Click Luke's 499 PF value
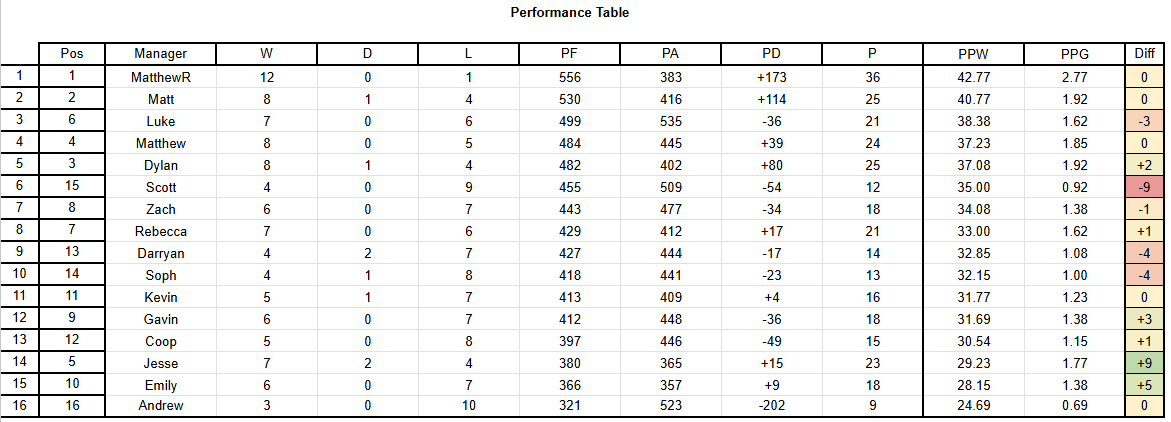This screenshot has height=422, width=1171. (569, 121)
